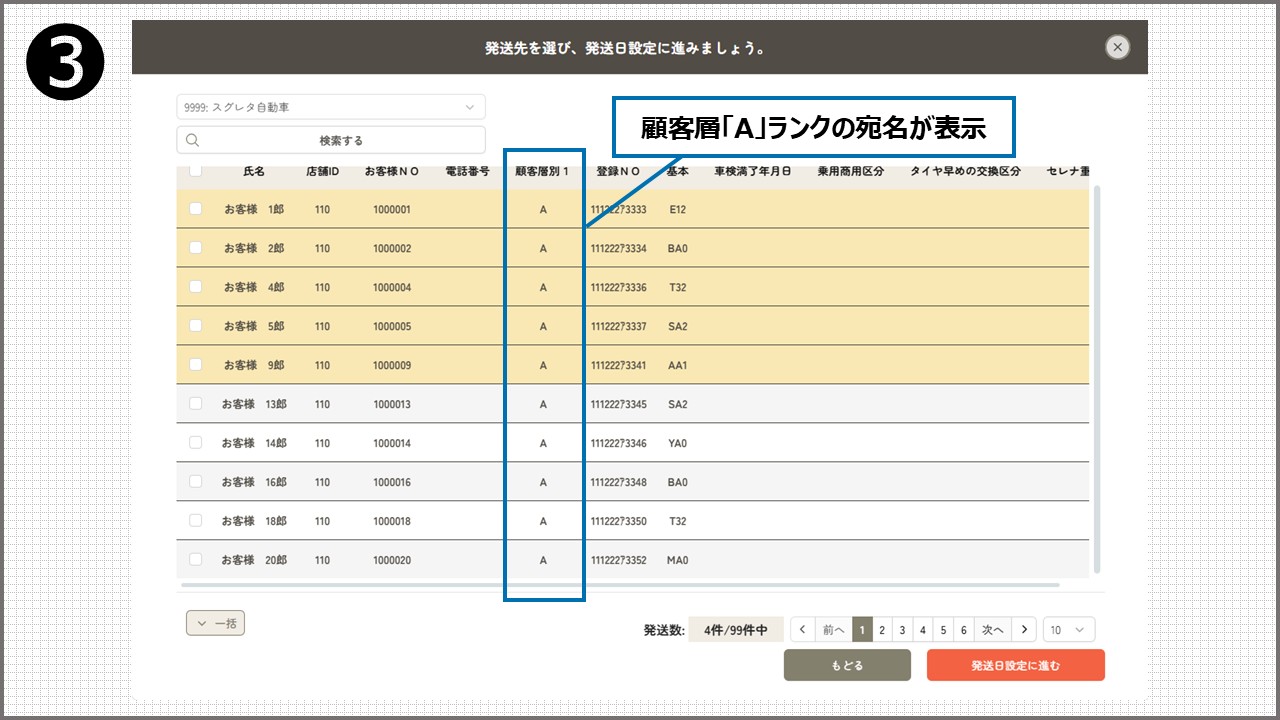Close the dialog with the X icon

(1118, 47)
